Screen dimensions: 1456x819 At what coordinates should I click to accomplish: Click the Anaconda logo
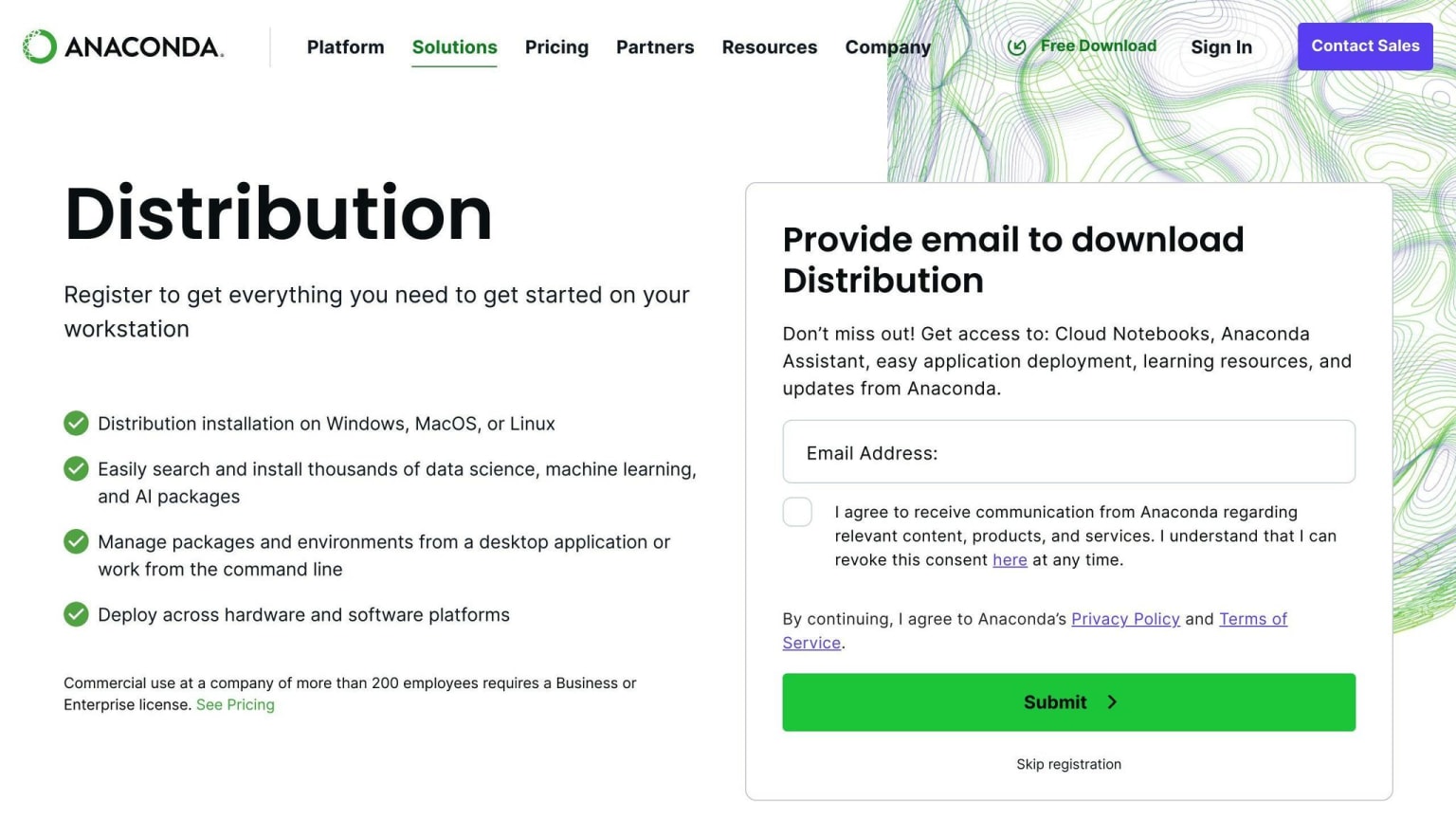click(x=123, y=46)
